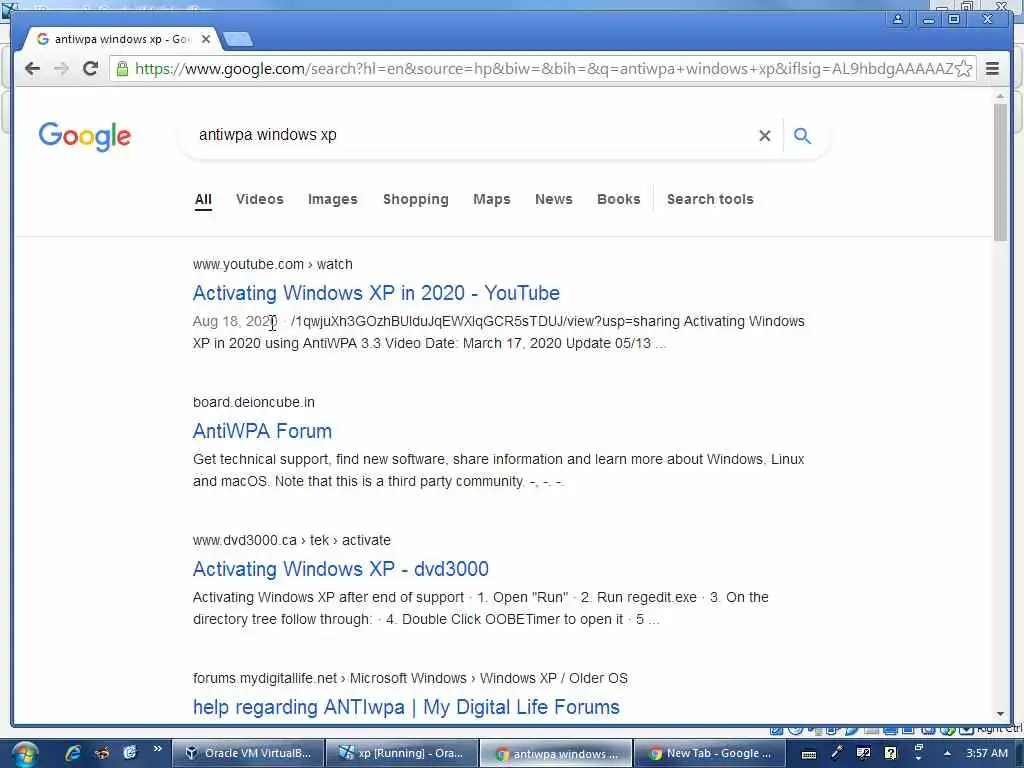
Task: Click the keyboard tray icon
Action: 808,754
